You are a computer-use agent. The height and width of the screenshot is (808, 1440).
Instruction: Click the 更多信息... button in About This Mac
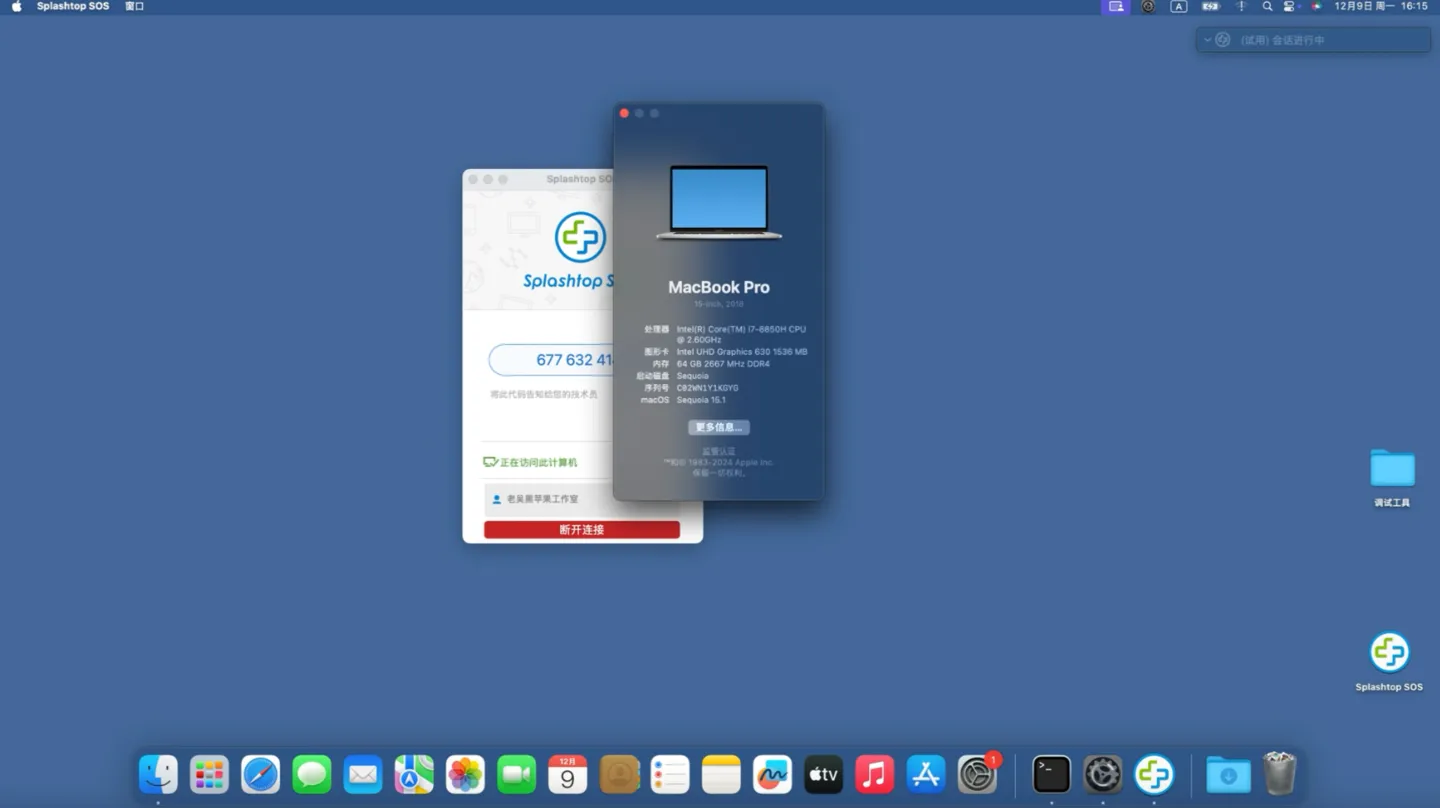point(718,427)
